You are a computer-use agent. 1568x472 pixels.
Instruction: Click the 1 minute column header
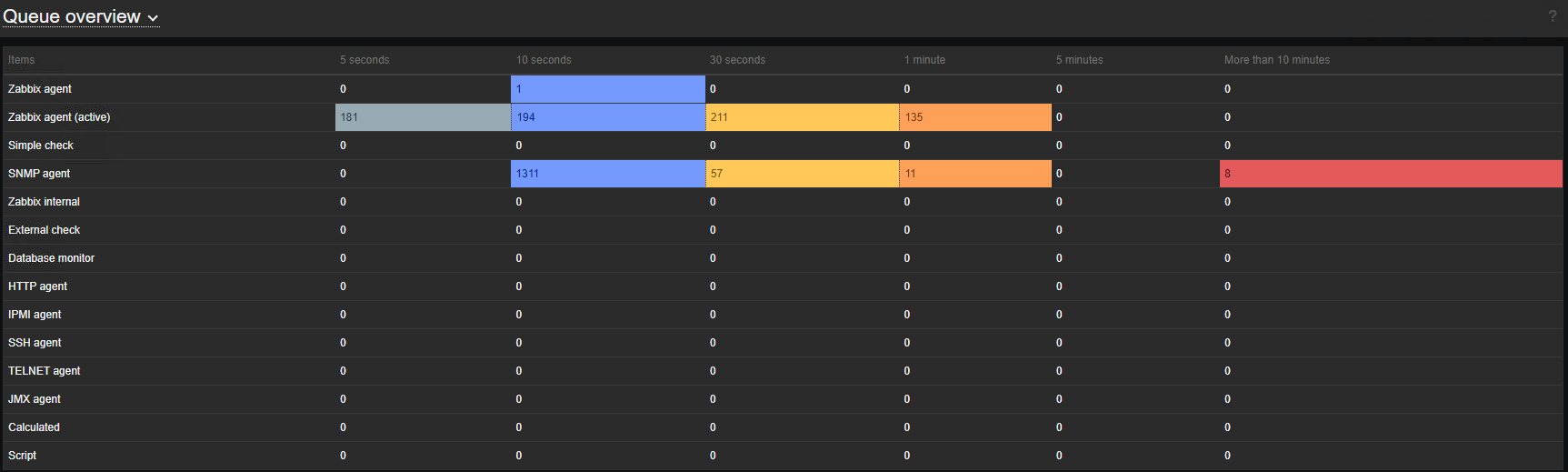[x=924, y=60]
